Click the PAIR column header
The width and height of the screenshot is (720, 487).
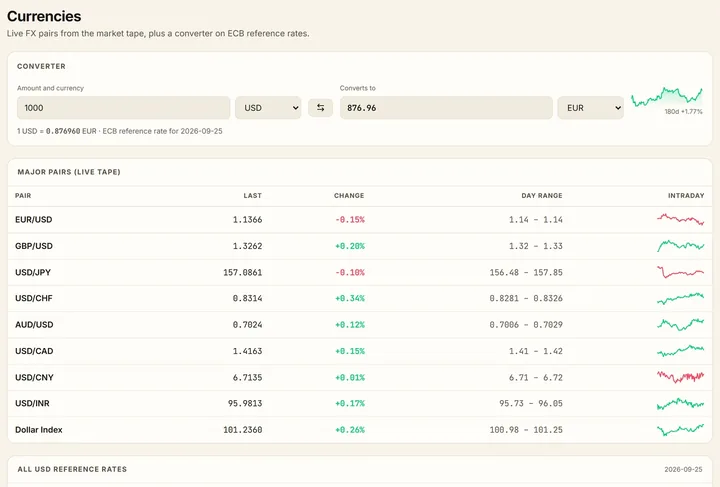tap(23, 196)
